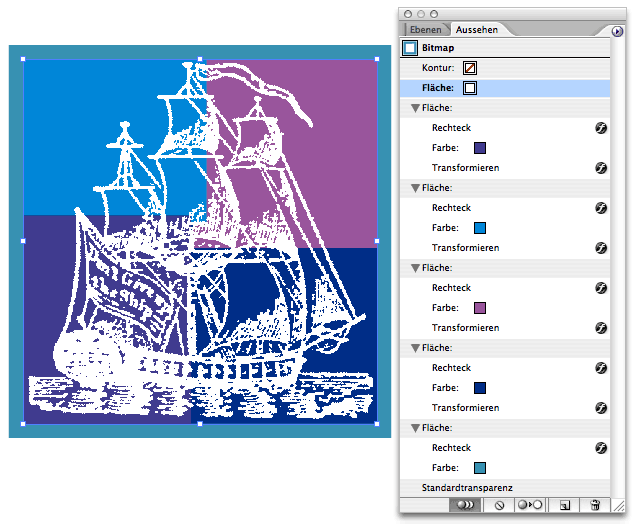Switch to the Ebenen tab
Image resolution: width=636 pixels, height=524 pixels.
425,30
